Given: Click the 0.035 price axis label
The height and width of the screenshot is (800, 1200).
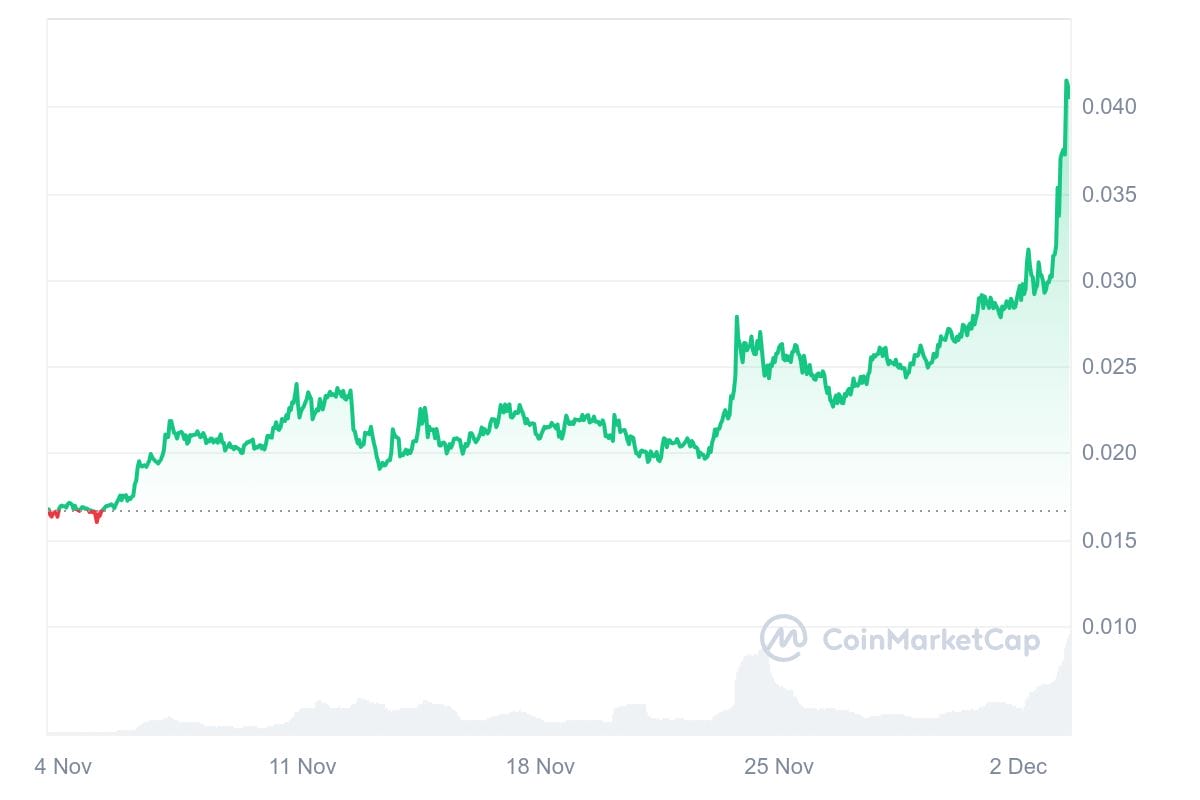Looking at the screenshot, I should pyautogui.click(x=1109, y=194).
